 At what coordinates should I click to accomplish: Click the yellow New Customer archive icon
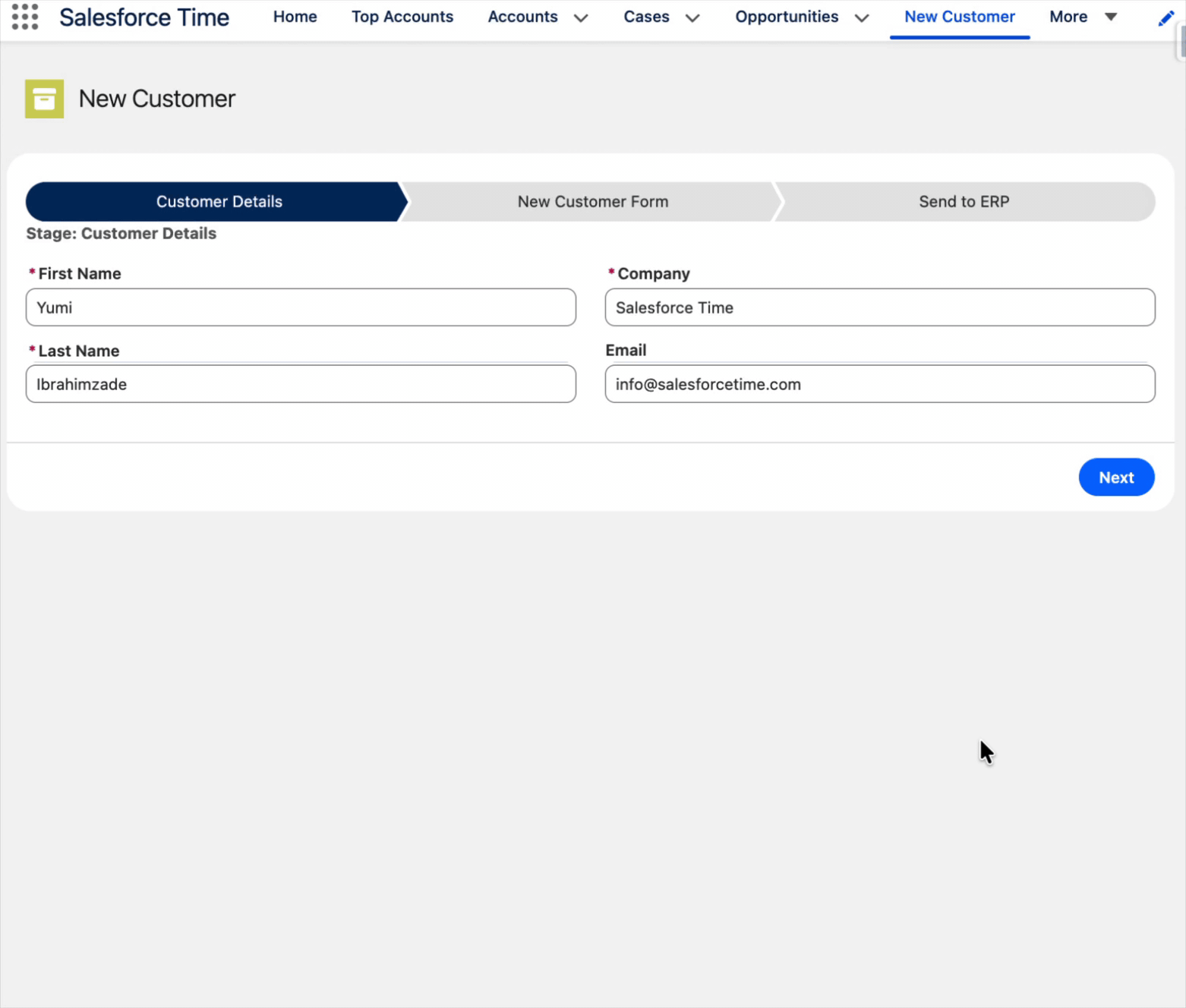(44, 99)
